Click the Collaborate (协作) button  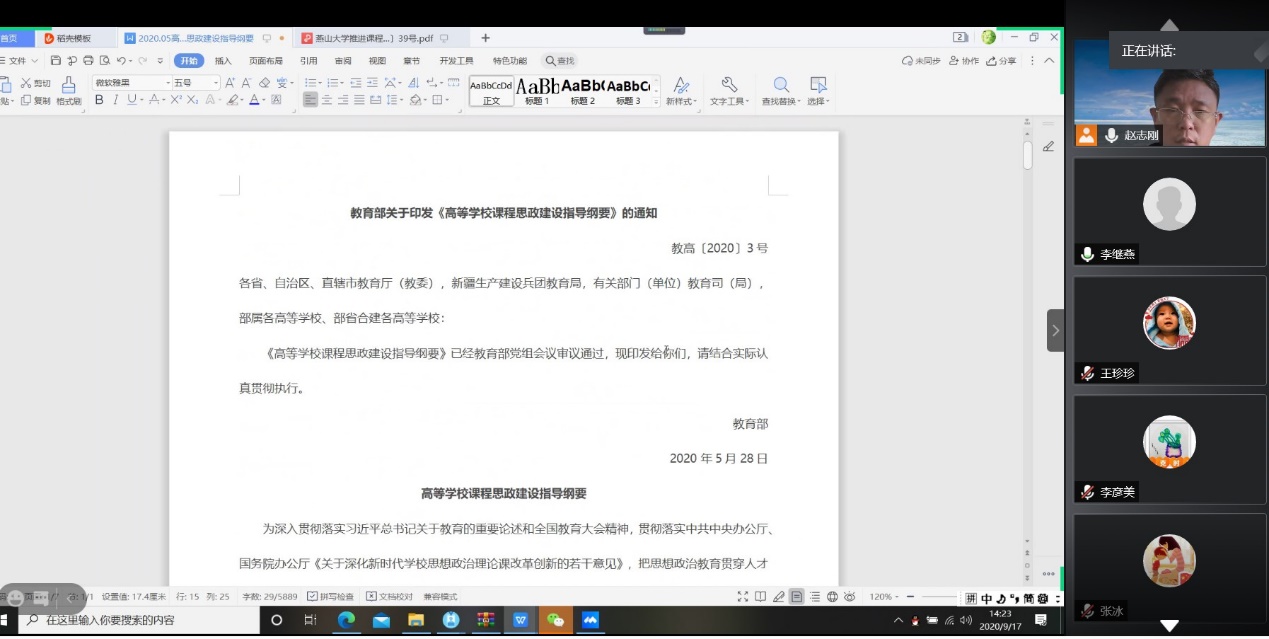(964, 61)
